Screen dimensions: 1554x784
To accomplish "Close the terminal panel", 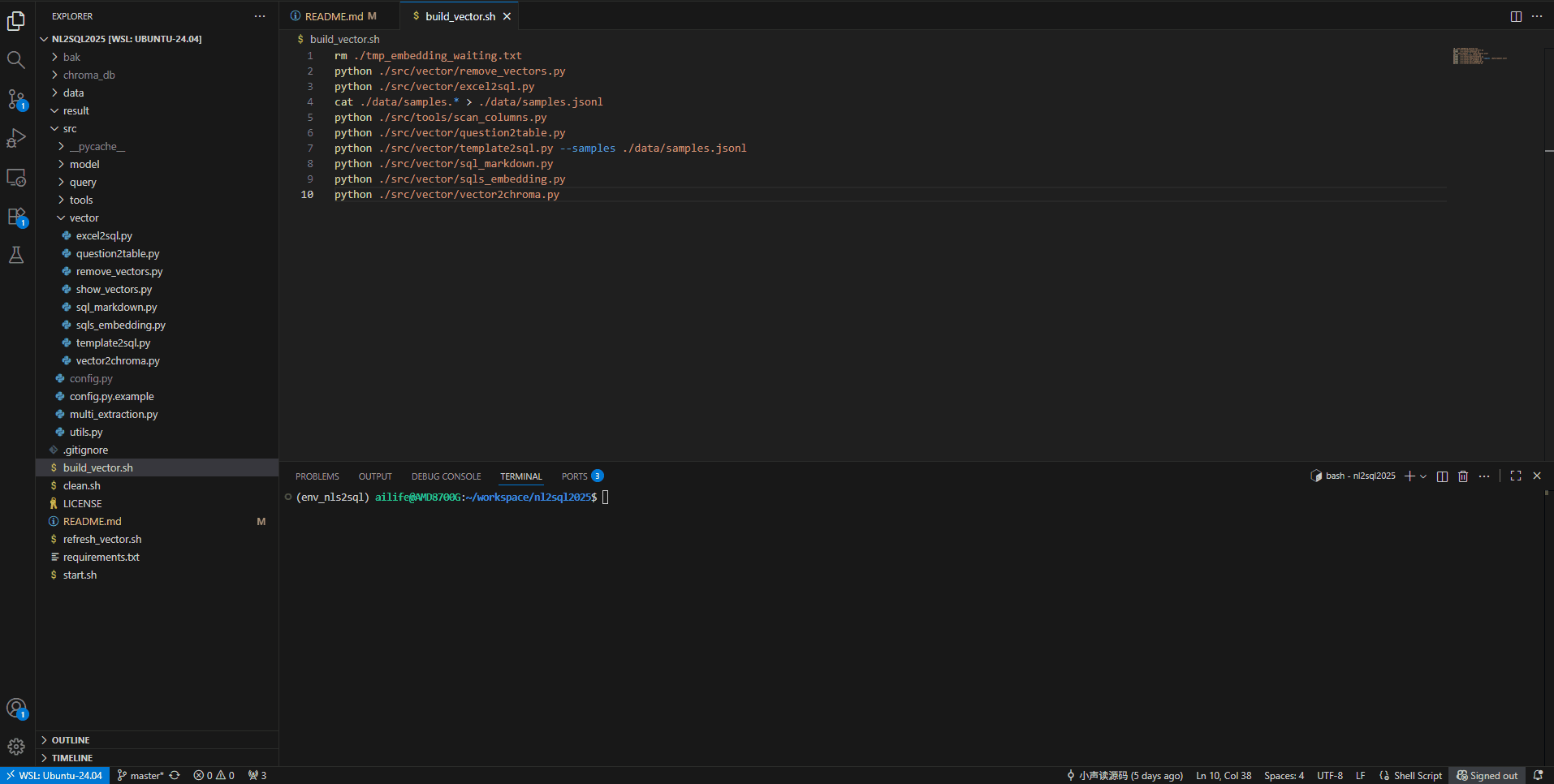I will point(1537,476).
